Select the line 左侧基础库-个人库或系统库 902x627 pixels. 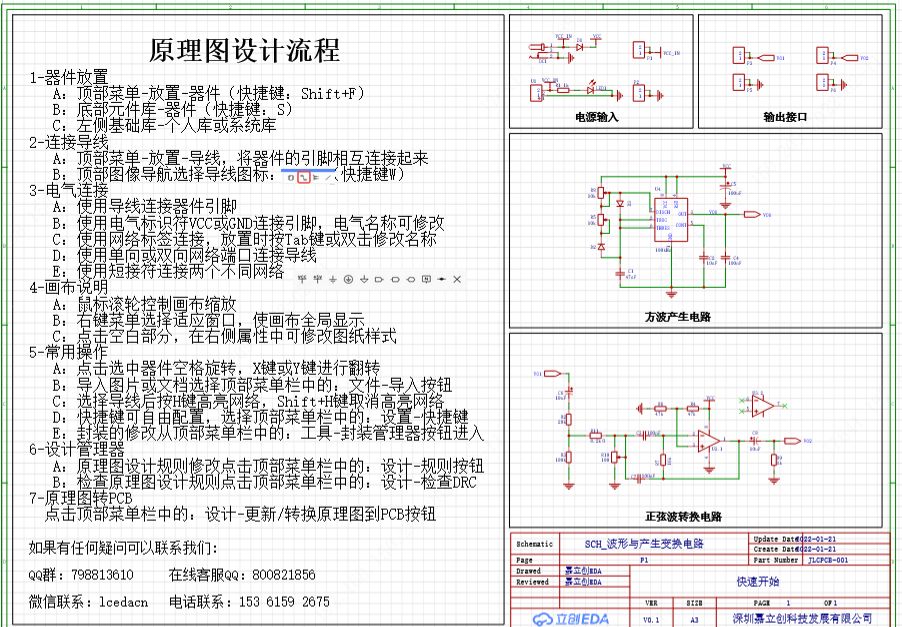(165, 125)
